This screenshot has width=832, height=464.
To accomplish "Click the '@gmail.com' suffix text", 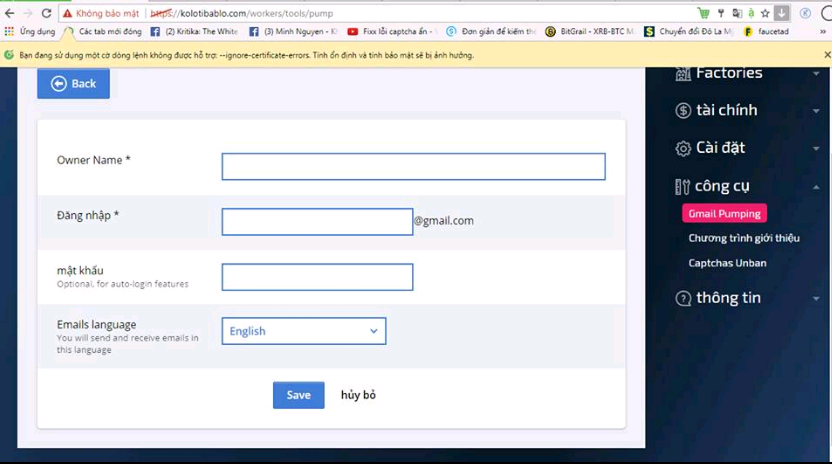I will click(x=444, y=221).
